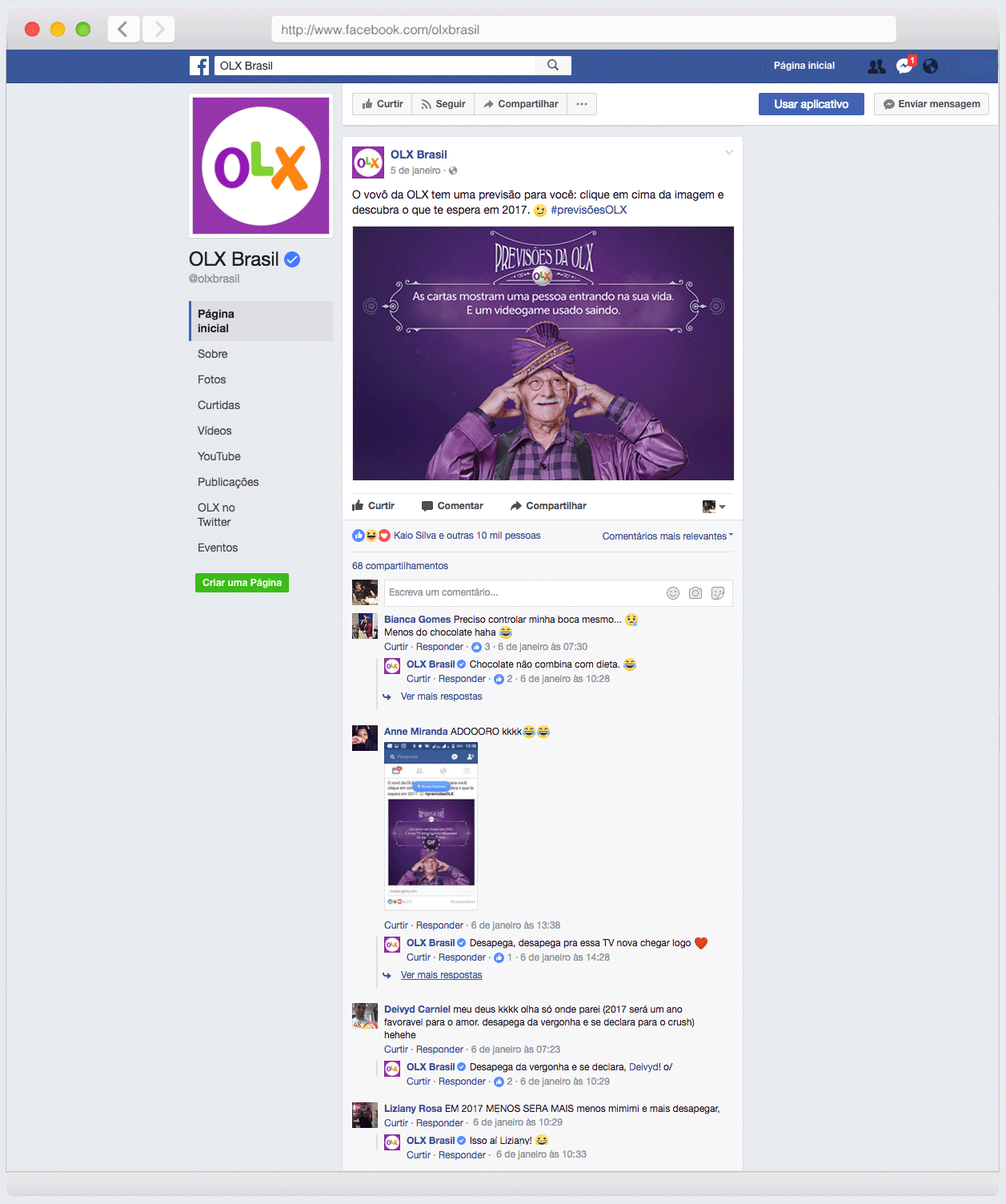Screen dimensions: 1006x1204
Task: Click the Criar uma Página button
Action: pos(242,583)
